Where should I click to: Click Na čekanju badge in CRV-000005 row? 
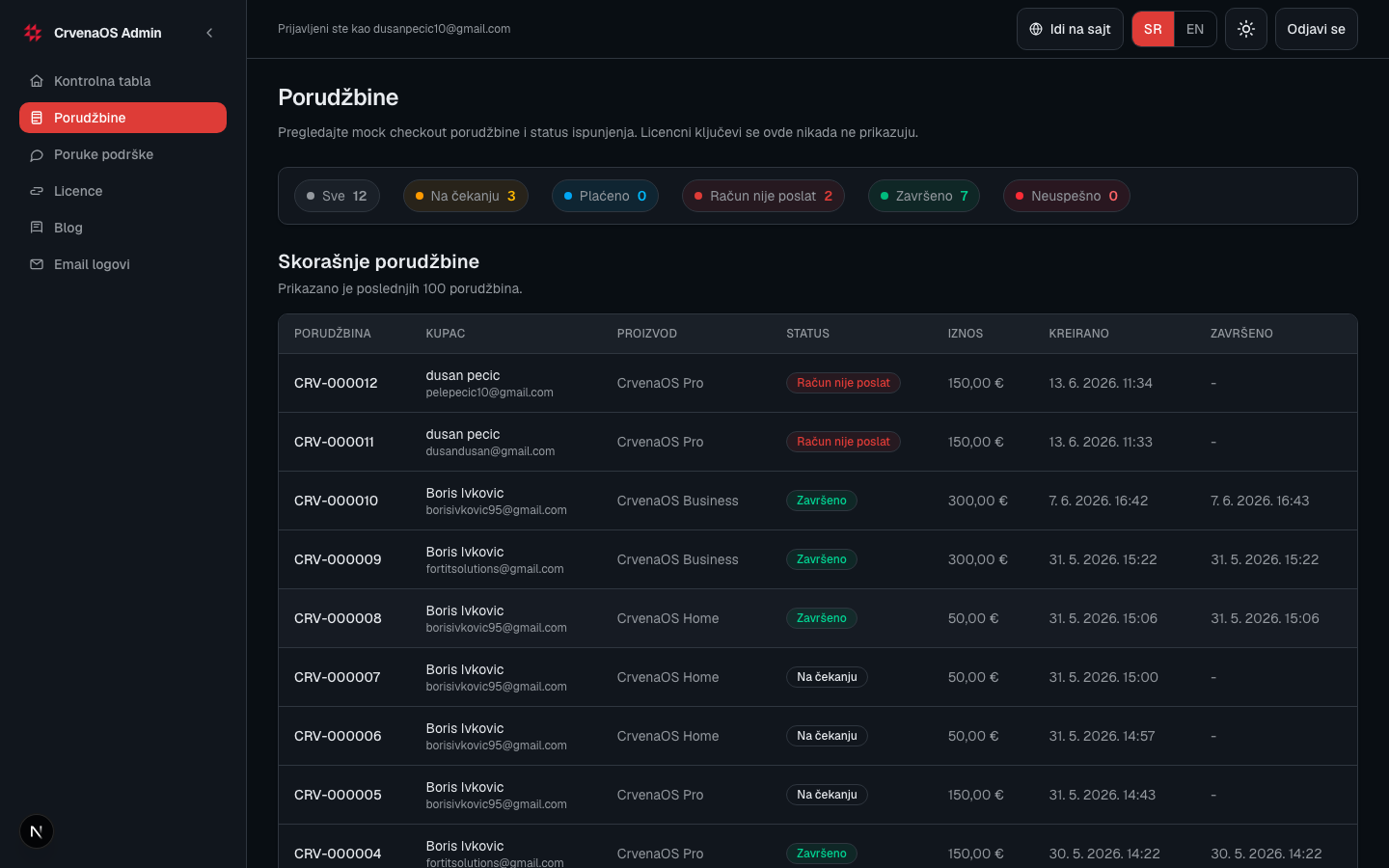[827, 795]
